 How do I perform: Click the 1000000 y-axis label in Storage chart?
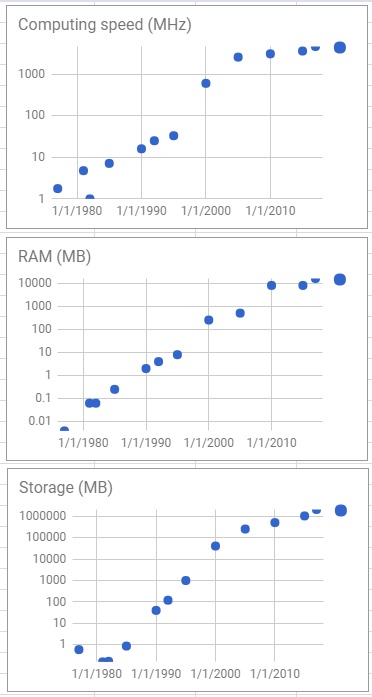(44, 516)
